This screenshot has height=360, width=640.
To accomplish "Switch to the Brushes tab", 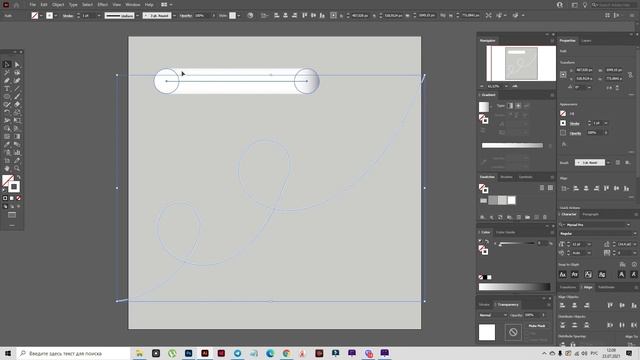I will tap(506, 177).
